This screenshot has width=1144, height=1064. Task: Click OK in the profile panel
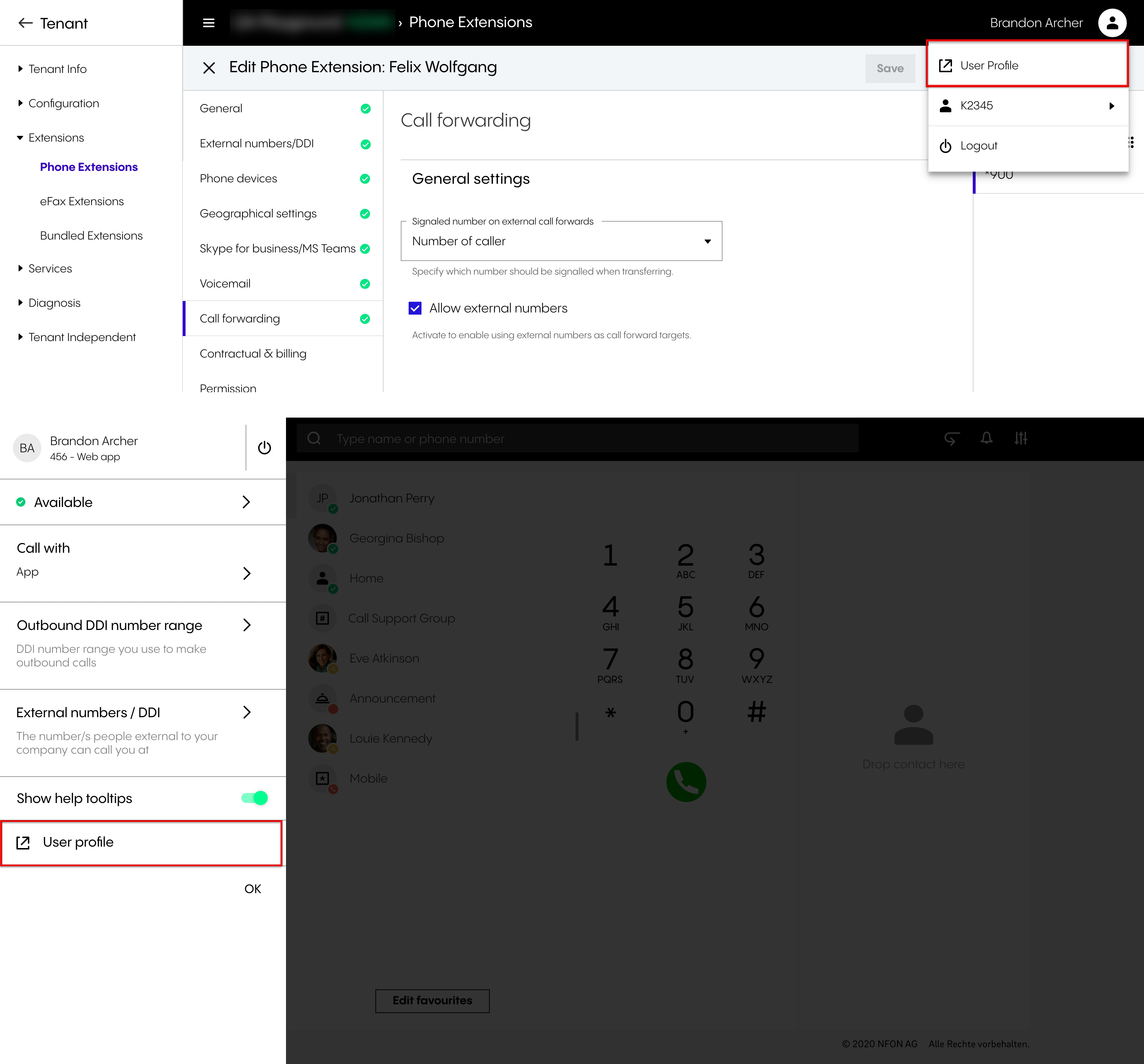coord(253,888)
